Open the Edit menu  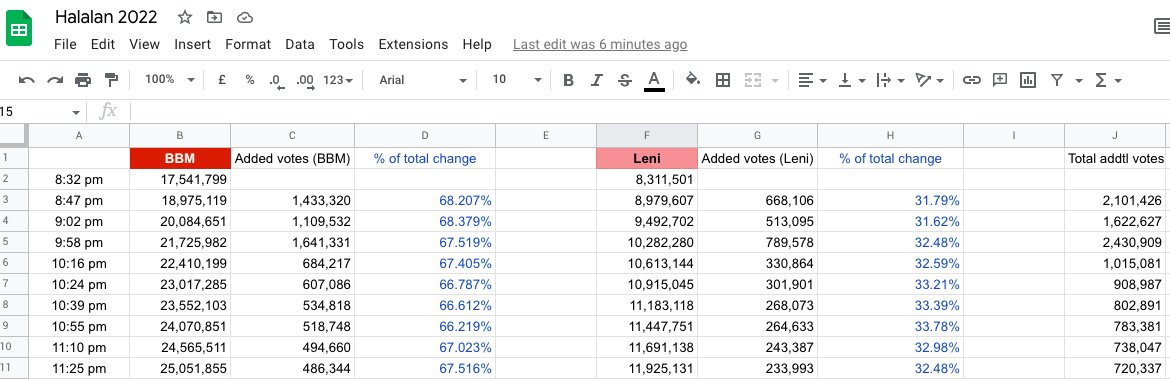click(103, 44)
